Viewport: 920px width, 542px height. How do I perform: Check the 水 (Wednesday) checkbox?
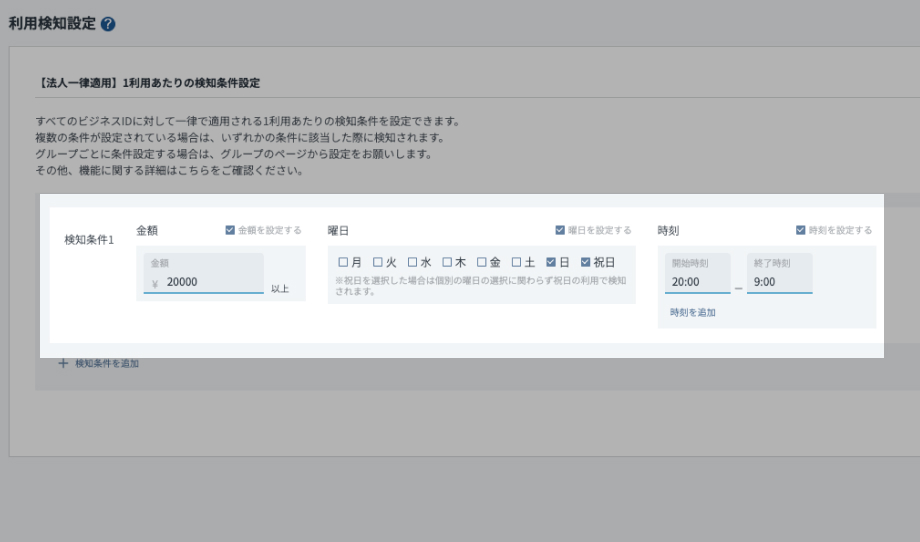point(412,262)
